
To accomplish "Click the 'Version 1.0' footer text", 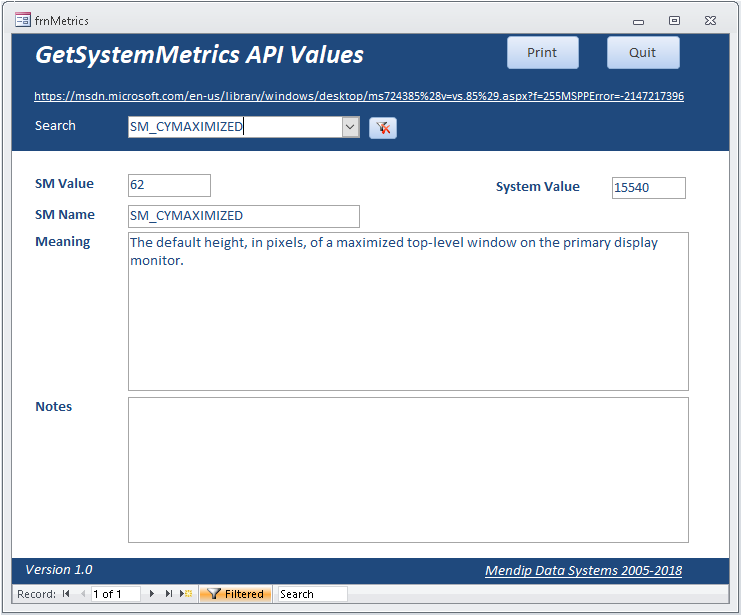I will pos(59,570).
